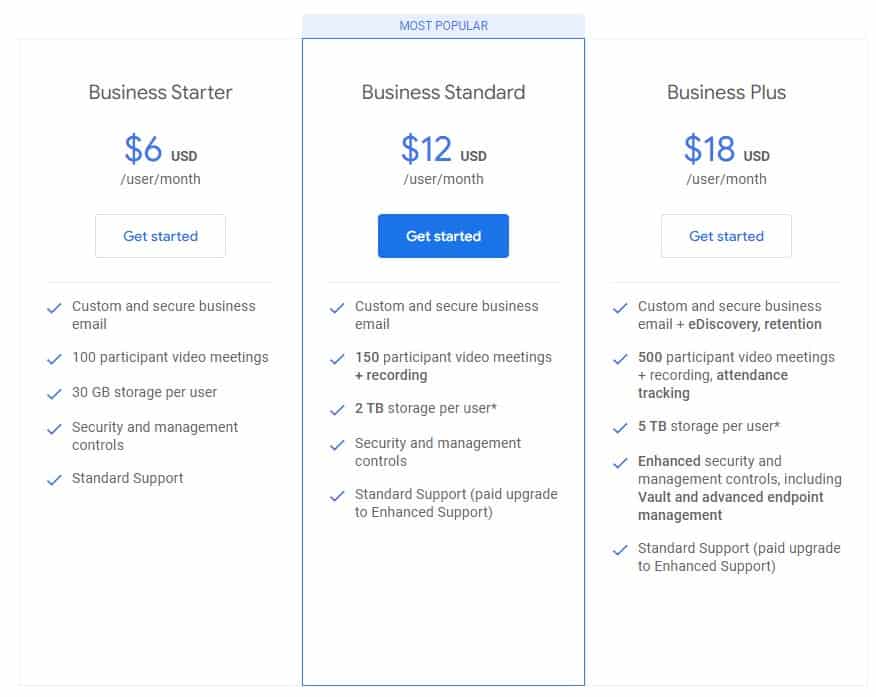The width and height of the screenshot is (876, 697).
Task: Click the MOST POPULAR banner
Action: coord(444,26)
